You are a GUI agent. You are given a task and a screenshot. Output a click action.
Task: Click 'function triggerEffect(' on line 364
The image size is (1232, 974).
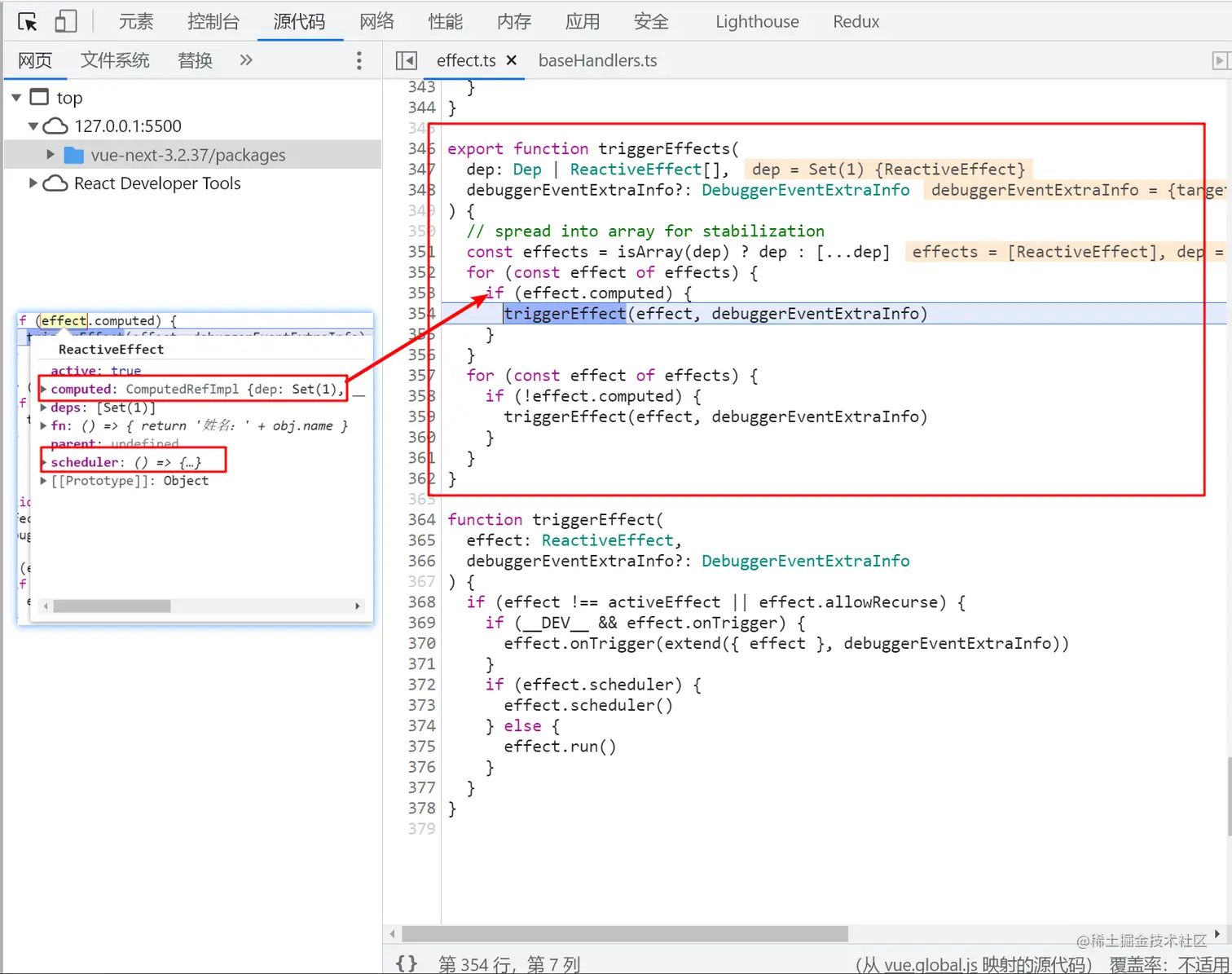click(x=556, y=520)
